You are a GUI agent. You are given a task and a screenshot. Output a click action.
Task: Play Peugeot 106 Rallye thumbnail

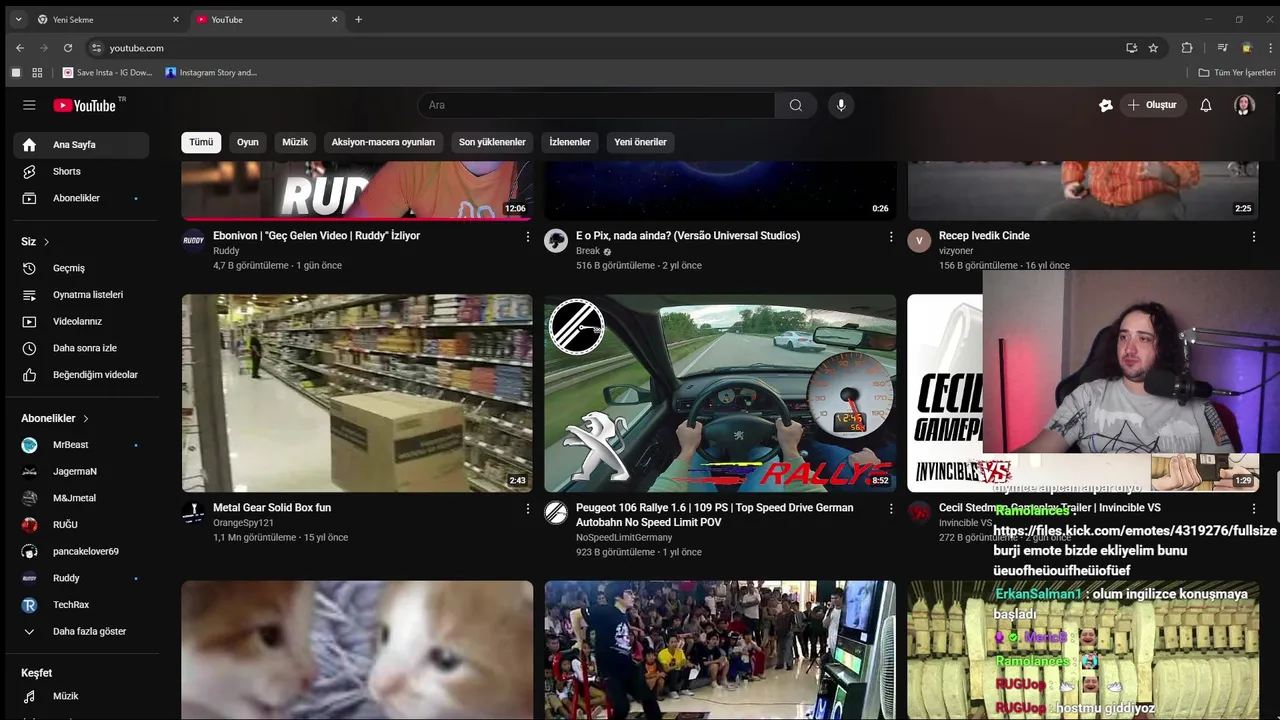pyautogui.click(x=720, y=393)
